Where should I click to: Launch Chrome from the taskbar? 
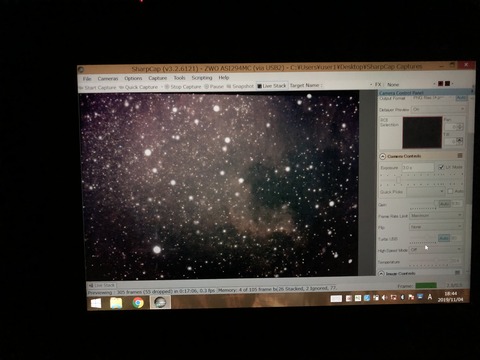point(138,303)
